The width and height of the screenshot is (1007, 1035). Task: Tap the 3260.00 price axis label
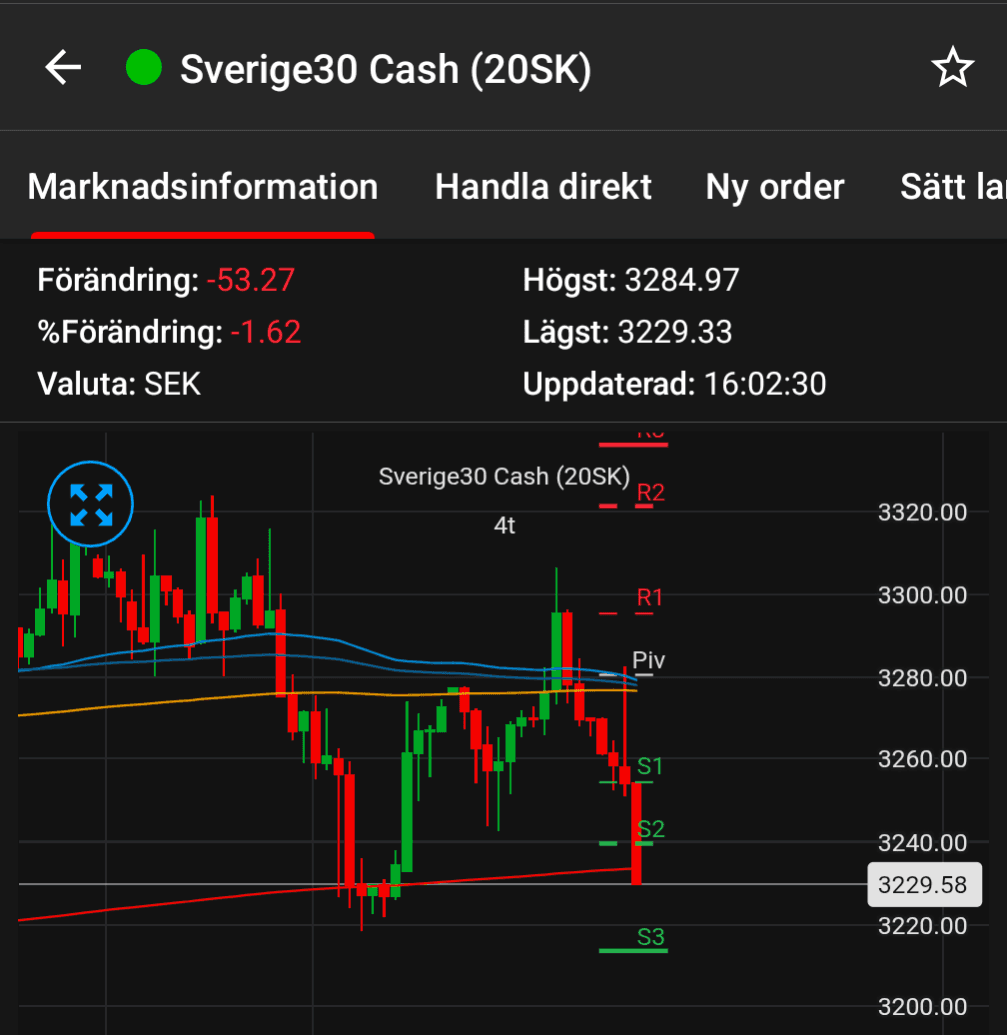point(922,759)
